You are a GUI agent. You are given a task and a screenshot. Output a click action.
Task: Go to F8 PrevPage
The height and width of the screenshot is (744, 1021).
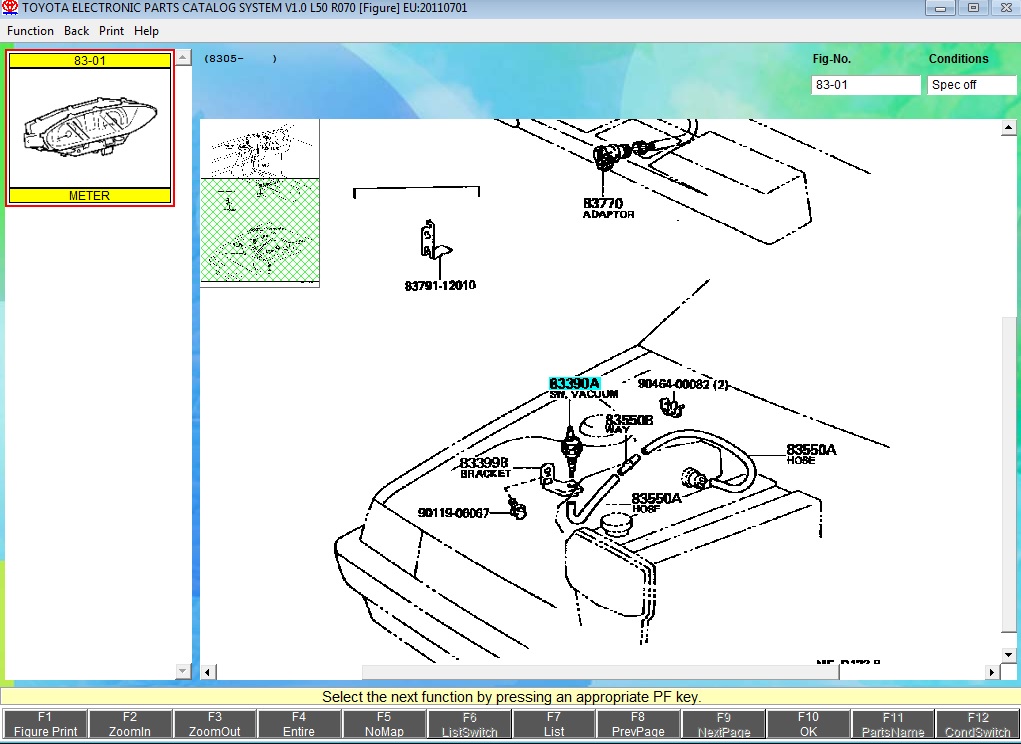[x=638, y=724]
